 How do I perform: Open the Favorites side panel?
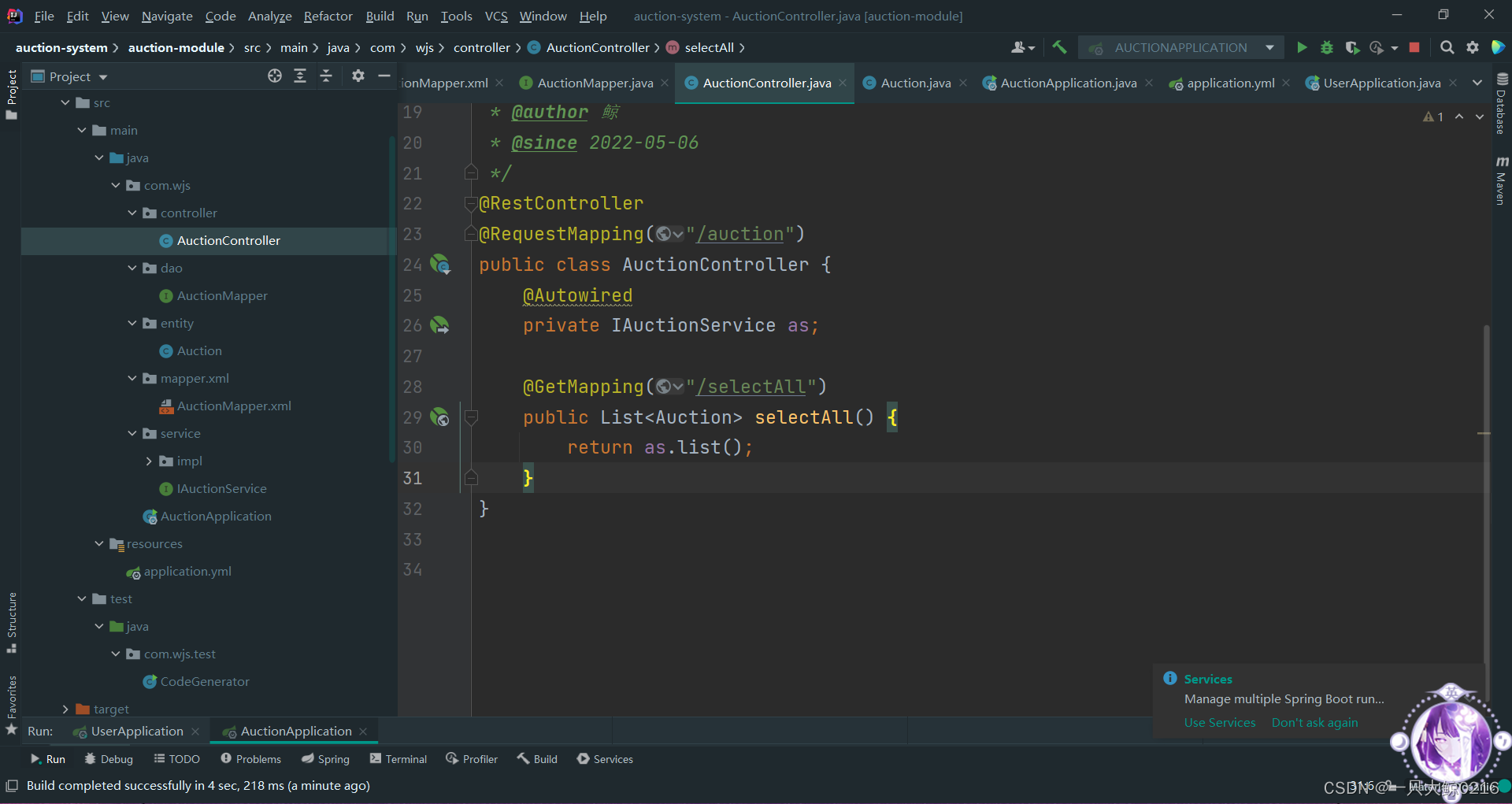point(12,704)
